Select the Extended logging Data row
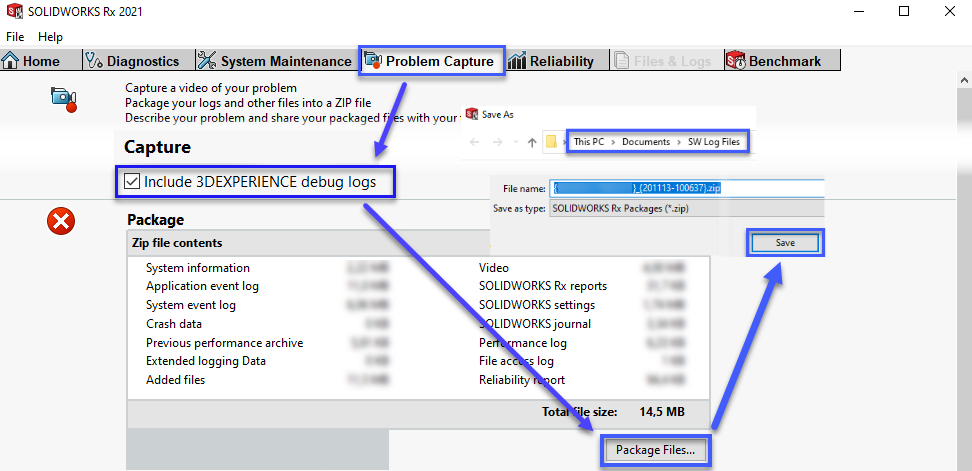Screen dimensions: 972x471 206,361
